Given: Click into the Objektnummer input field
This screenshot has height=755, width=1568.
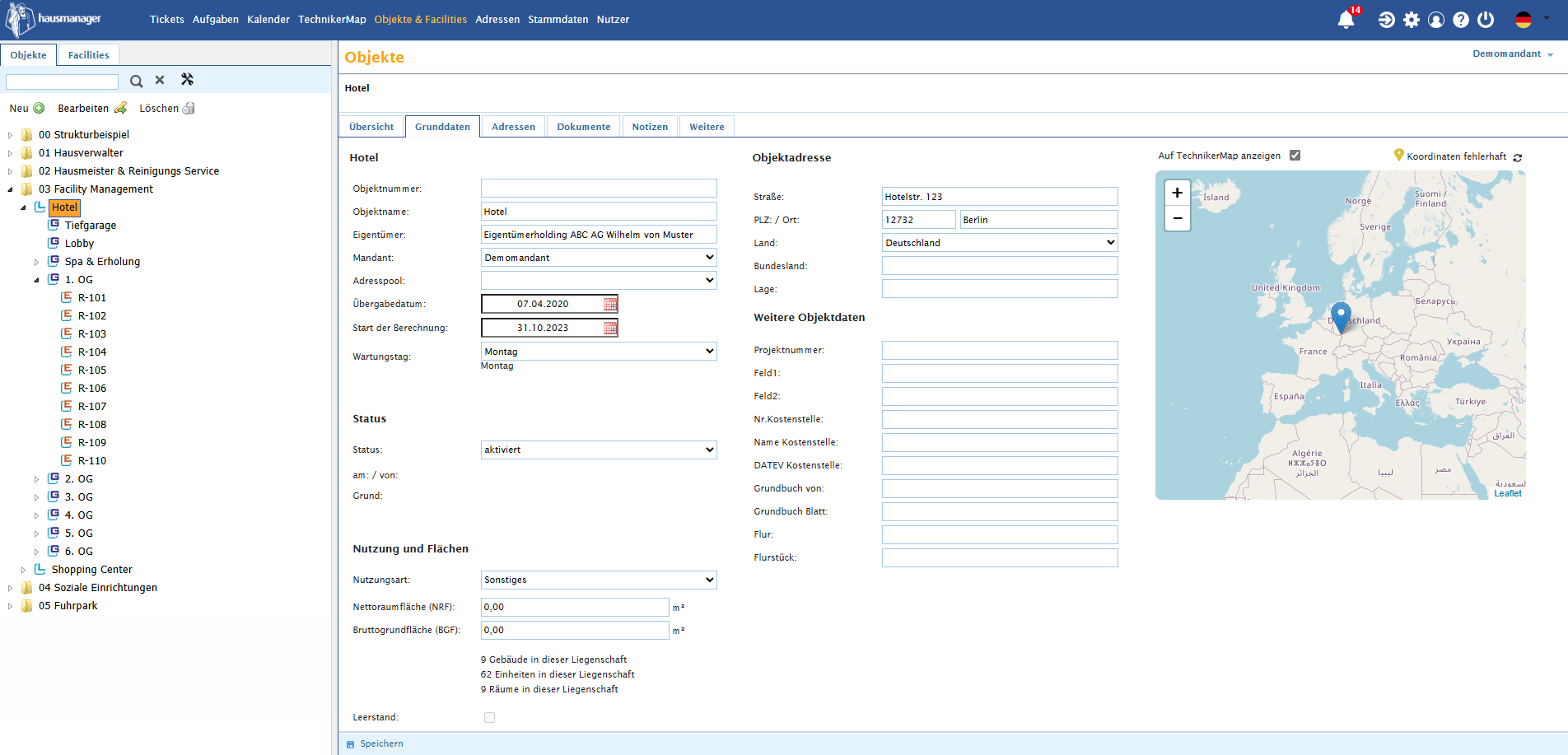Looking at the screenshot, I should 599,189.
